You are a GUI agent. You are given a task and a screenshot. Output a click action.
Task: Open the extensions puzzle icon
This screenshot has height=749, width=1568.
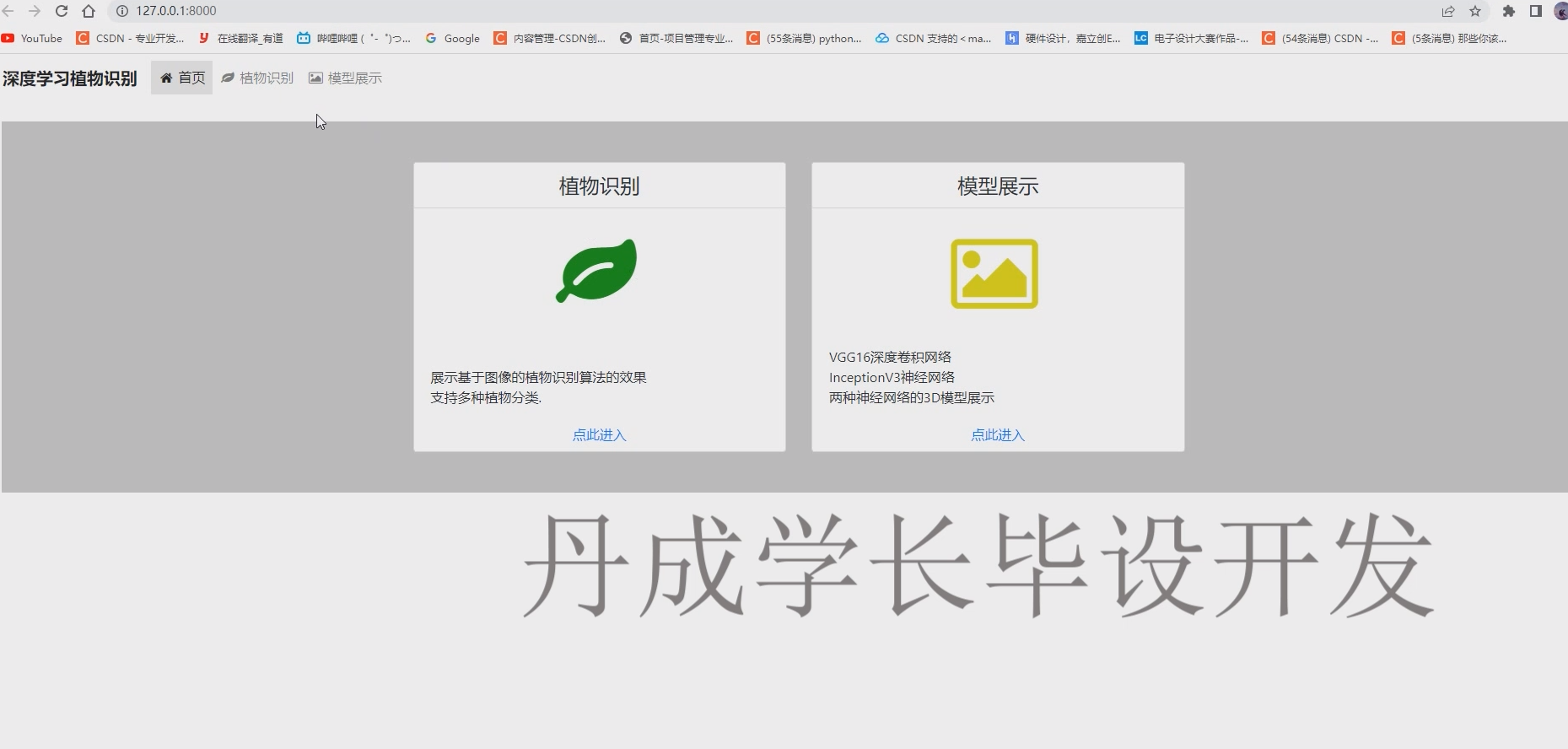click(1509, 11)
